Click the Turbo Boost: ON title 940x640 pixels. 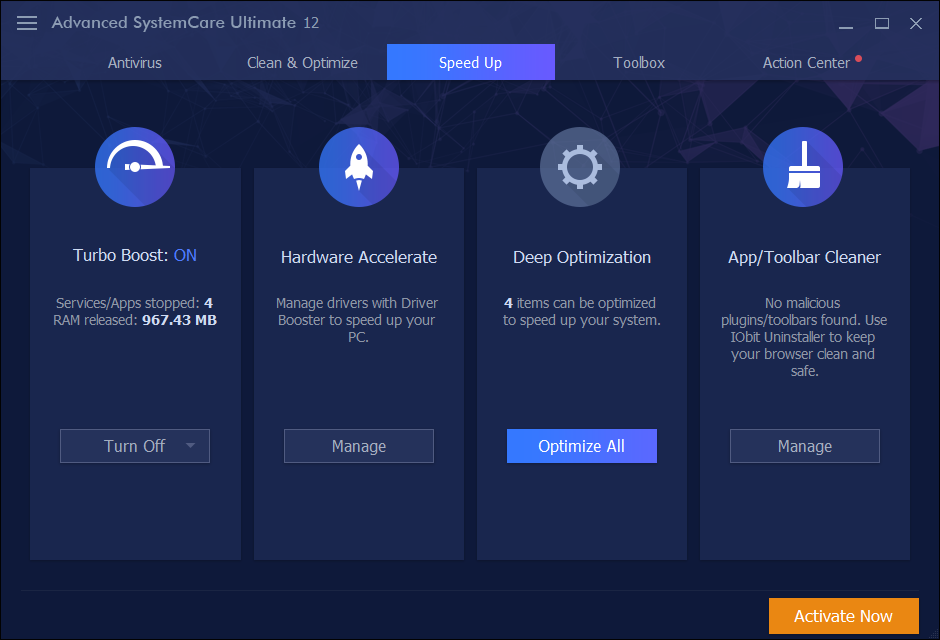click(135, 255)
